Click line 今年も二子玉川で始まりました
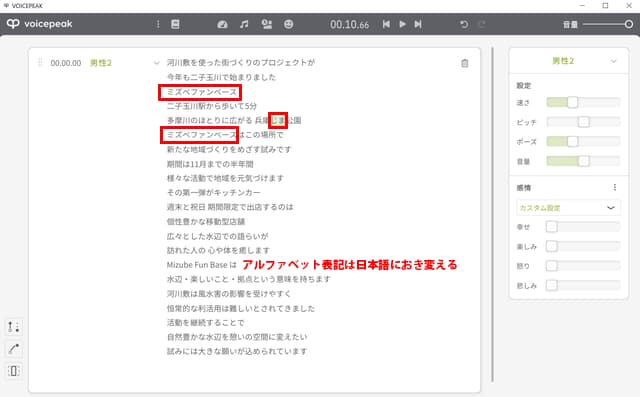 click(x=221, y=77)
